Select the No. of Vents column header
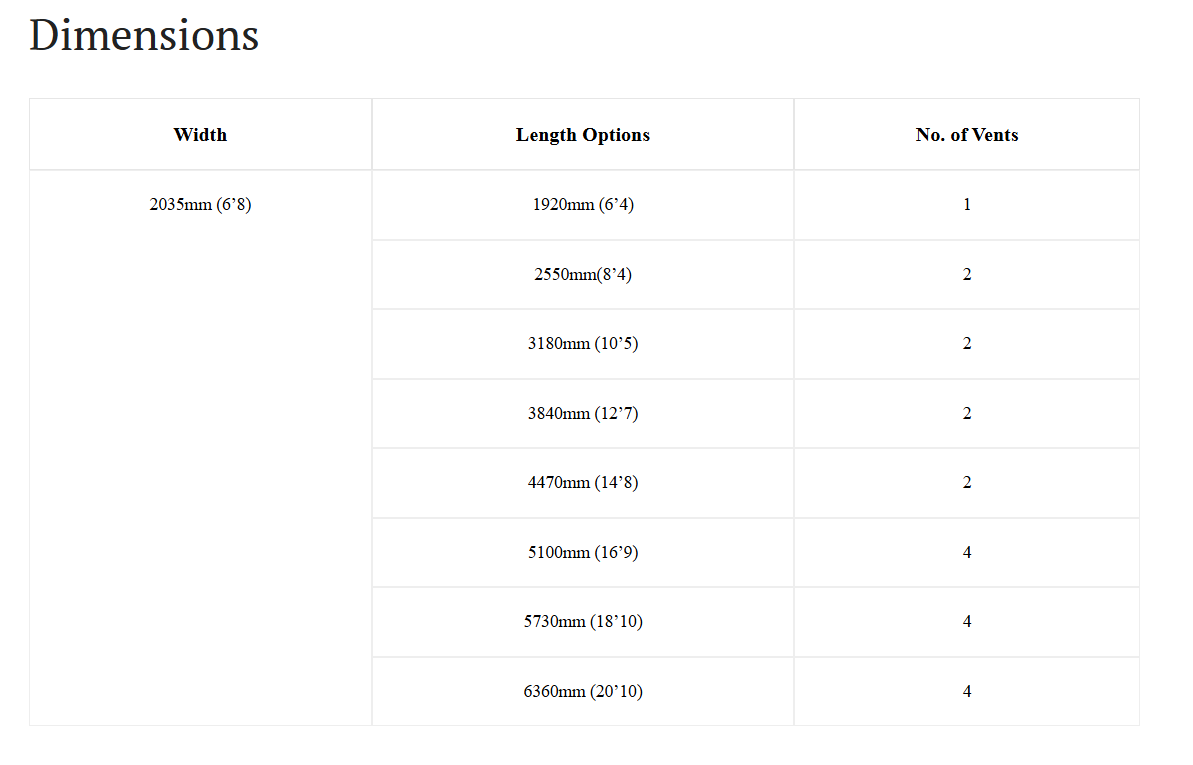 (x=967, y=134)
